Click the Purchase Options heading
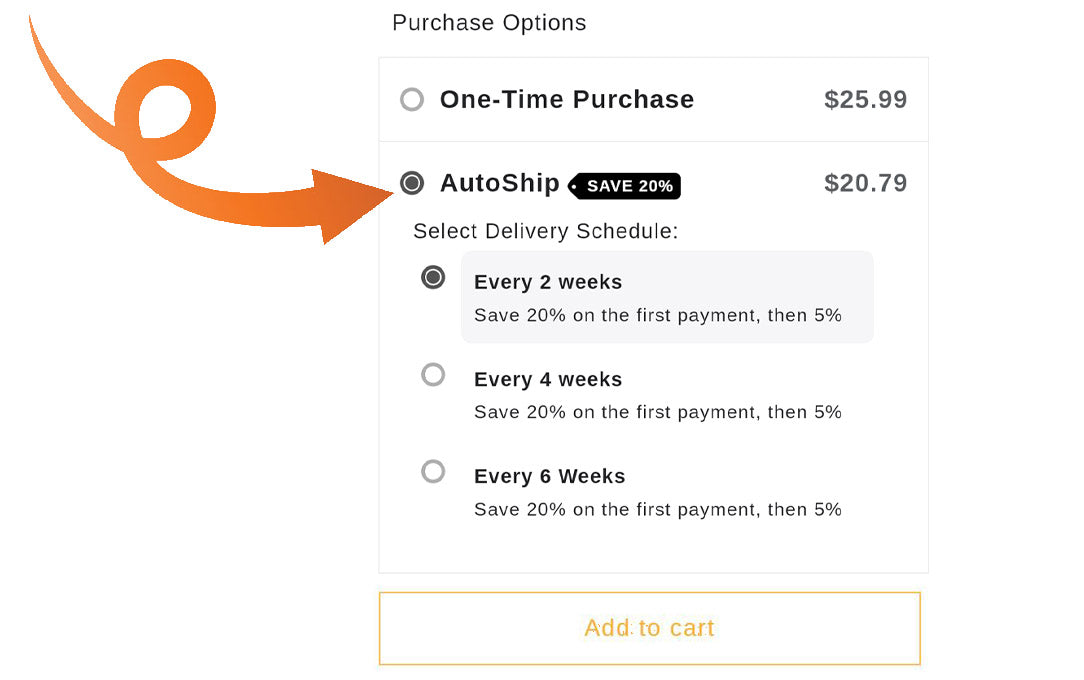The height and width of the screenshot is (680, 1084). [x=489, y=23]
